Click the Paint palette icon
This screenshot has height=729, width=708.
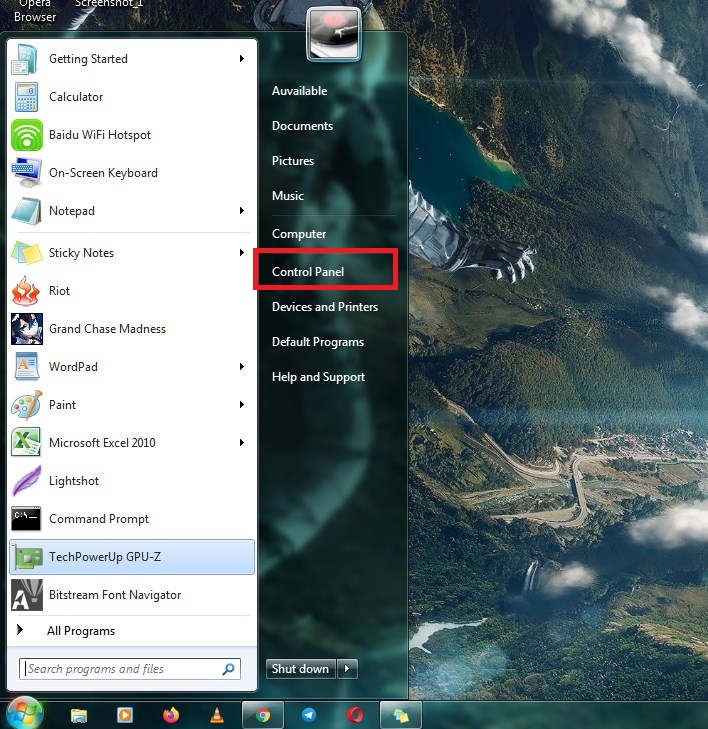26,405
